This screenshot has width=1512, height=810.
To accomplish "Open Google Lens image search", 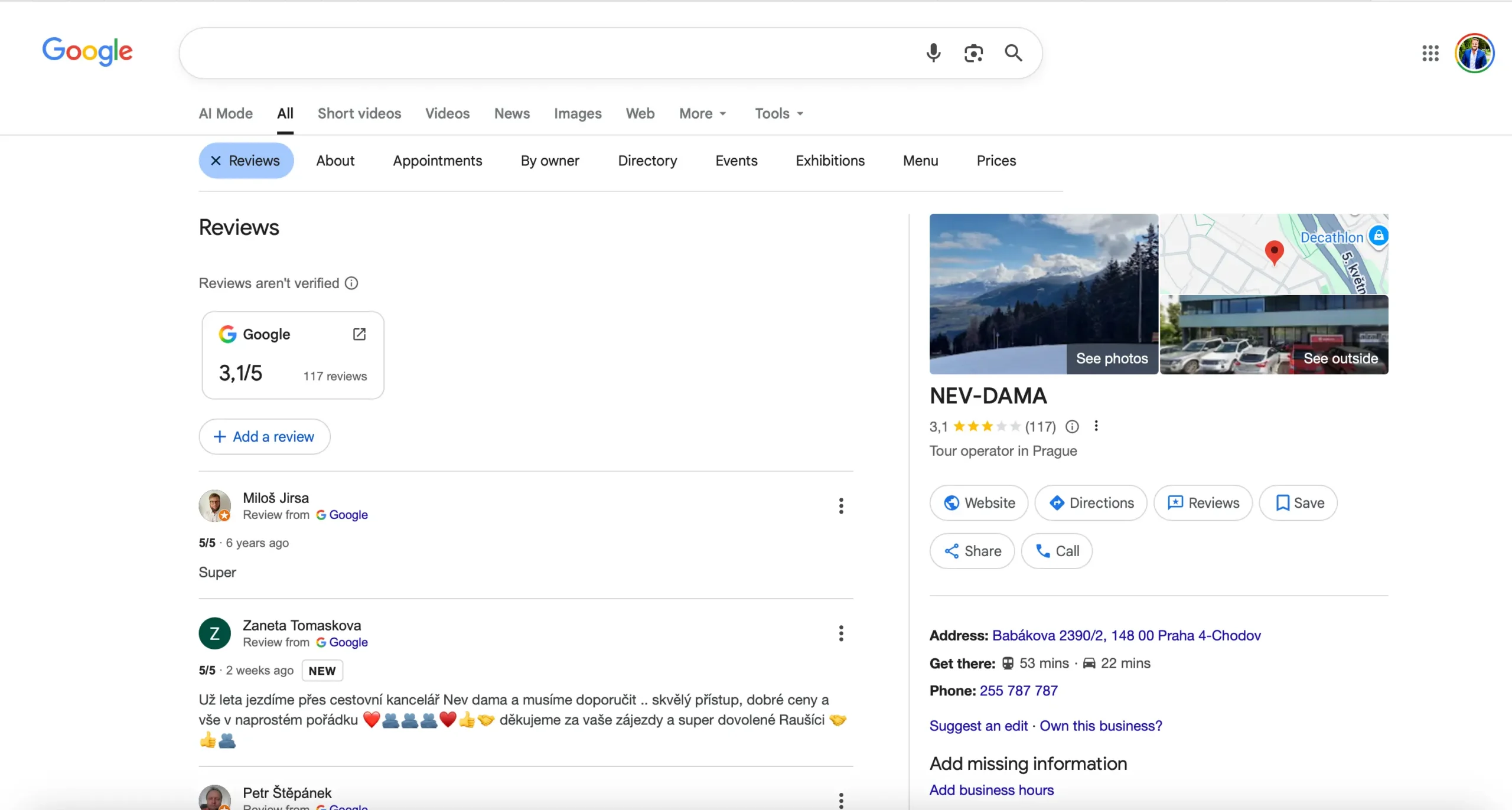I will click(973, 53).
